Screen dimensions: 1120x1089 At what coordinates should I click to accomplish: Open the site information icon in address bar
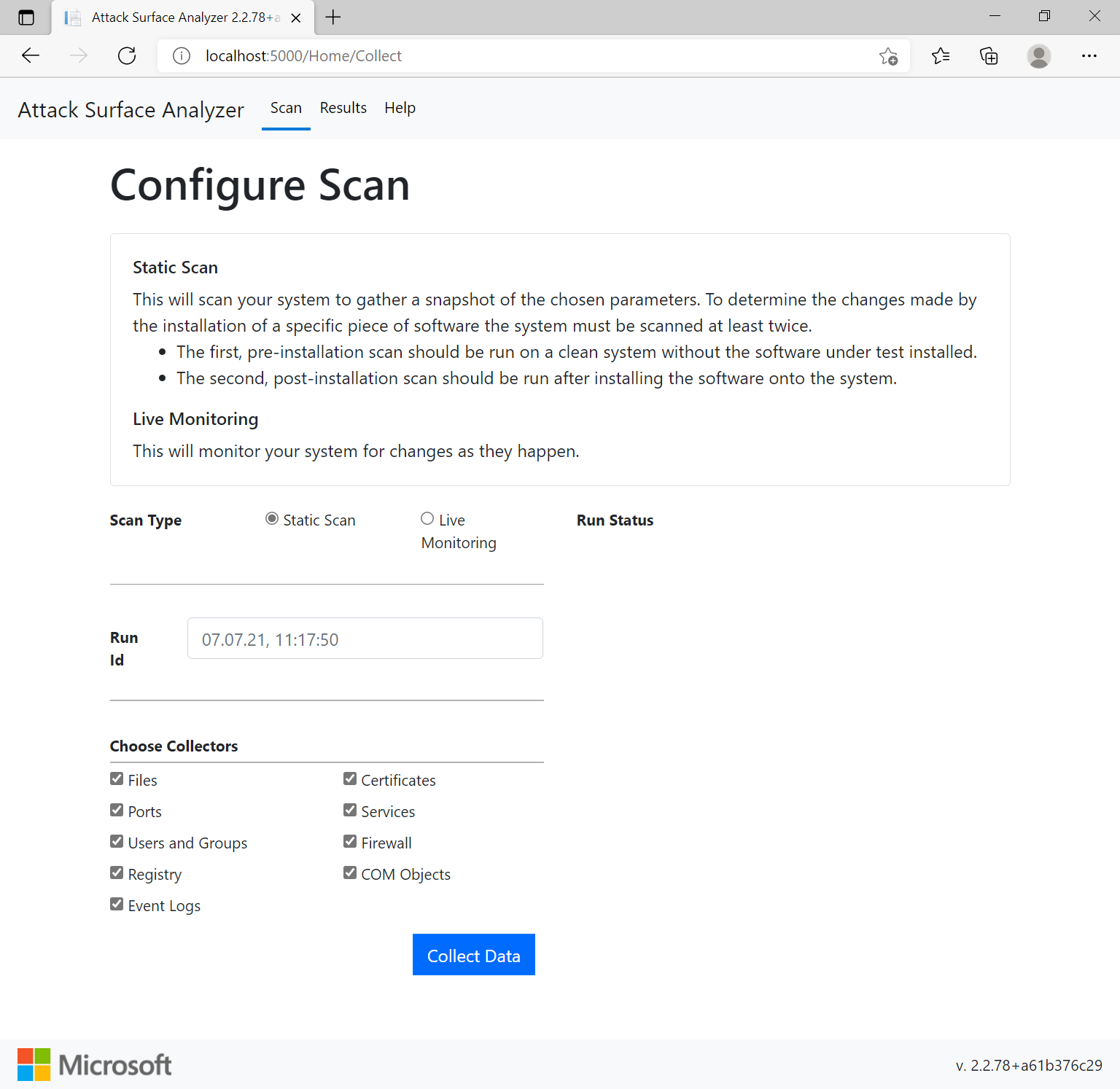pyautogui.click(x=181, y=55)
